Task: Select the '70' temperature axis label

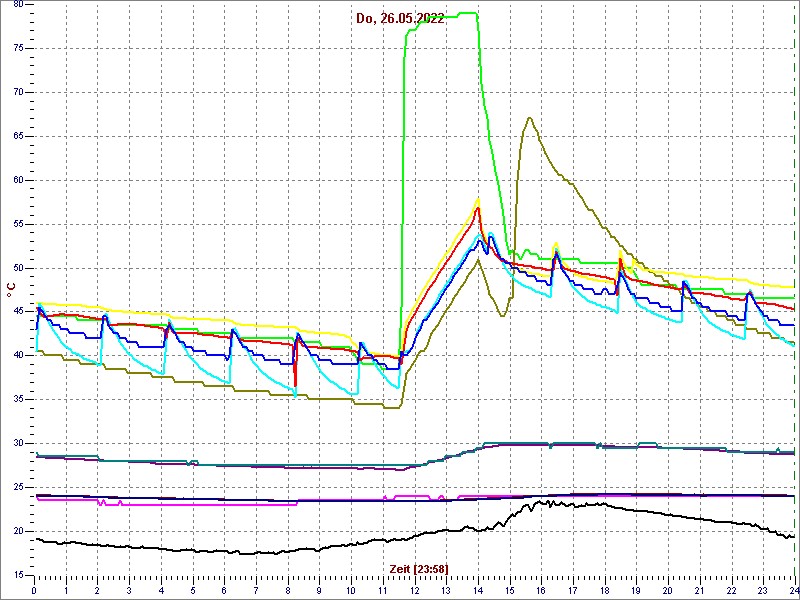Action: [17, 92]
